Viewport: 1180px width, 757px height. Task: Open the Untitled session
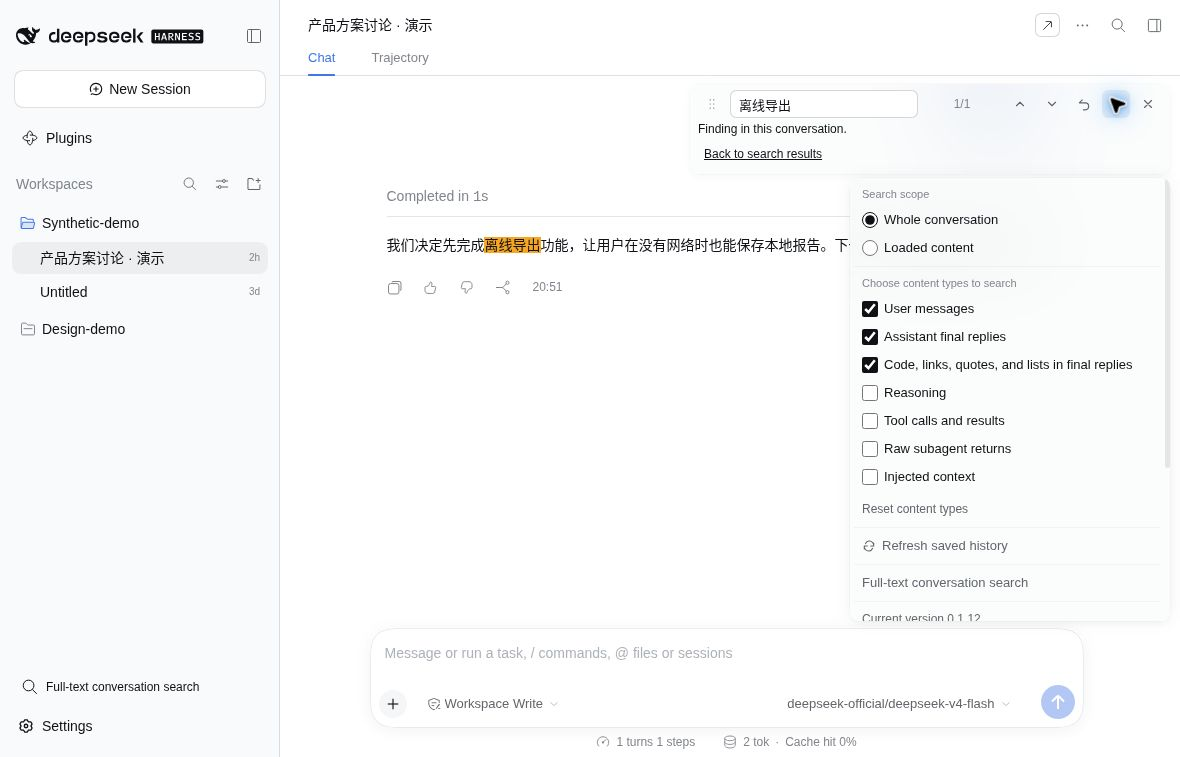140,292
